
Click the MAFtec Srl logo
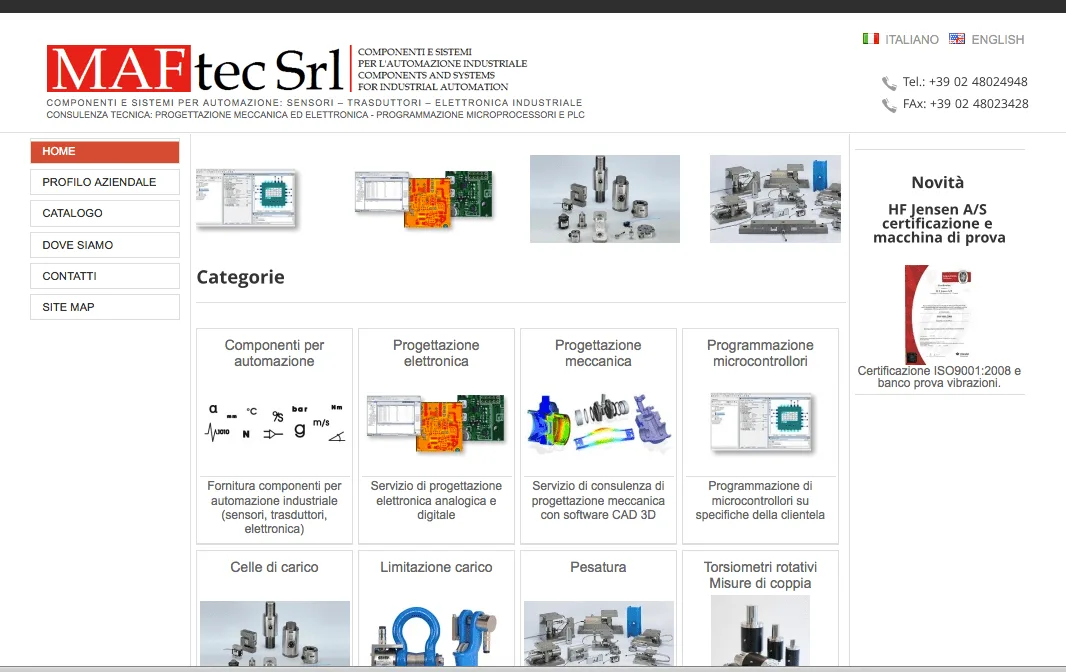point(194,68)
